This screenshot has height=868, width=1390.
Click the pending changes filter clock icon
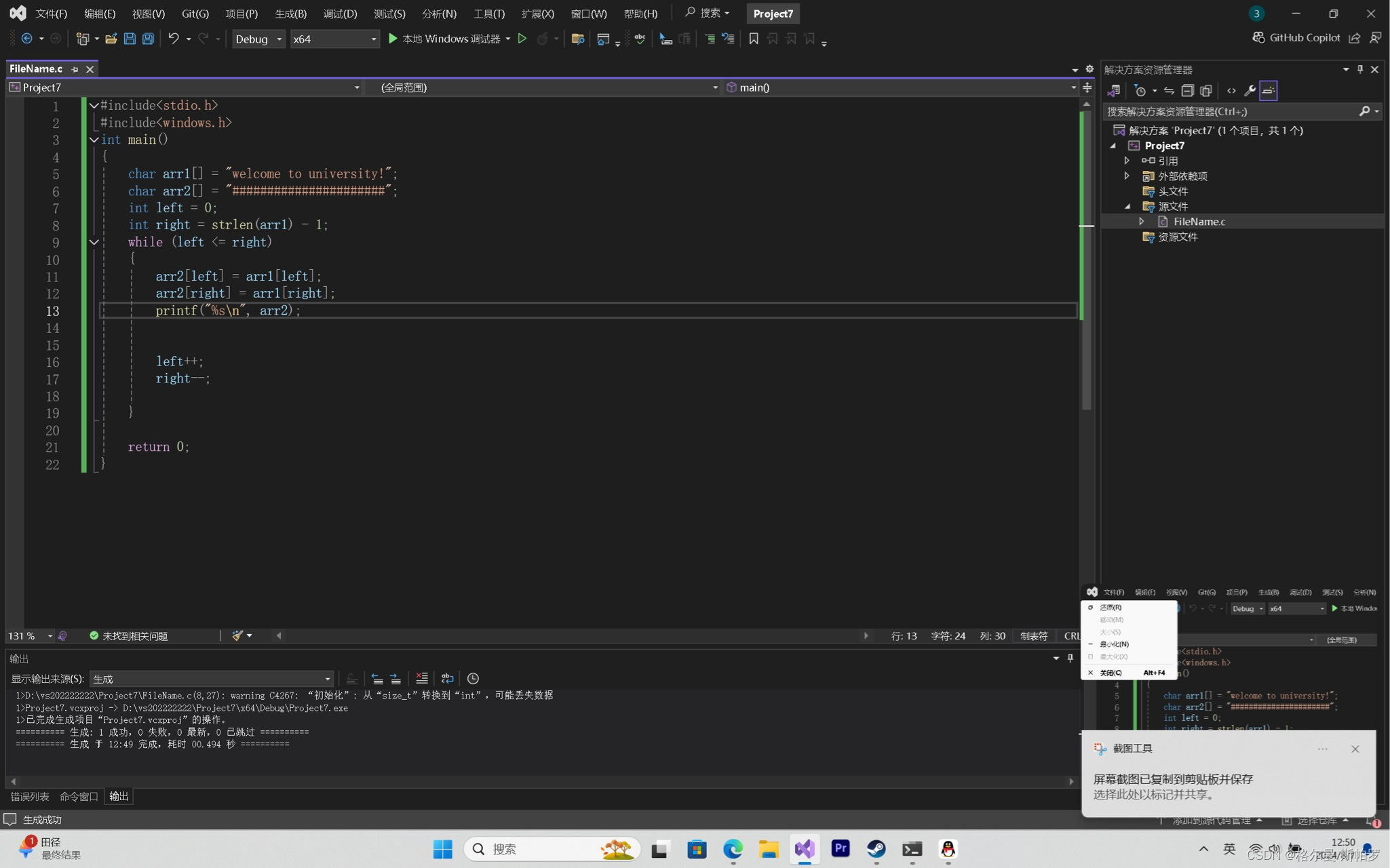point(1140,90)
